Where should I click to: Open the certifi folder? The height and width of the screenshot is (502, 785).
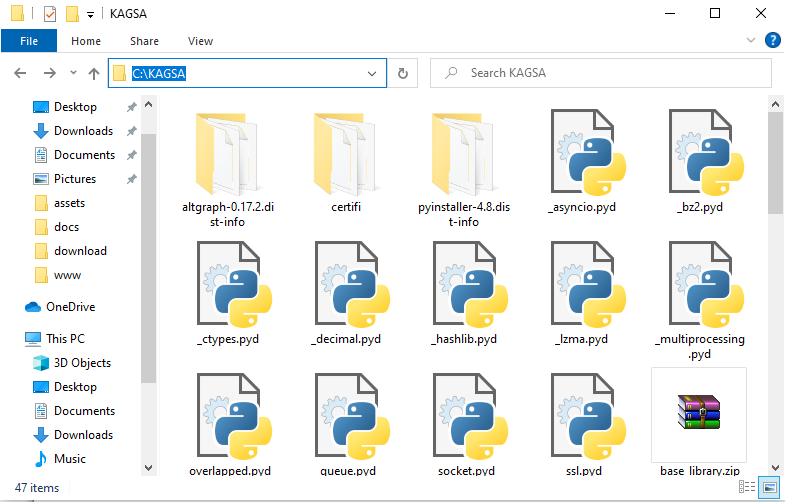tap(346, 155)
